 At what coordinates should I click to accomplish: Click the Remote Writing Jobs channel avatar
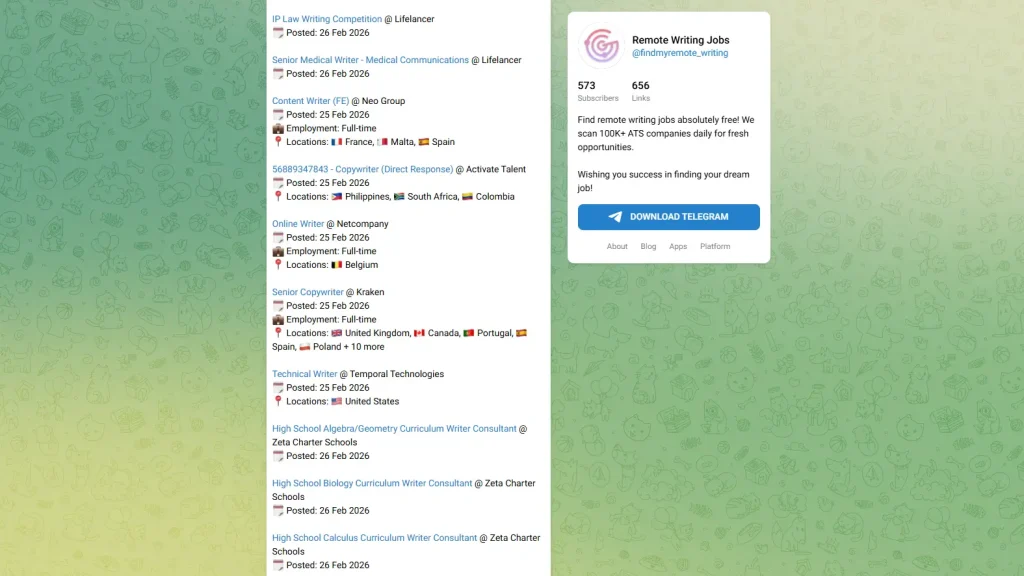point(601,46)
